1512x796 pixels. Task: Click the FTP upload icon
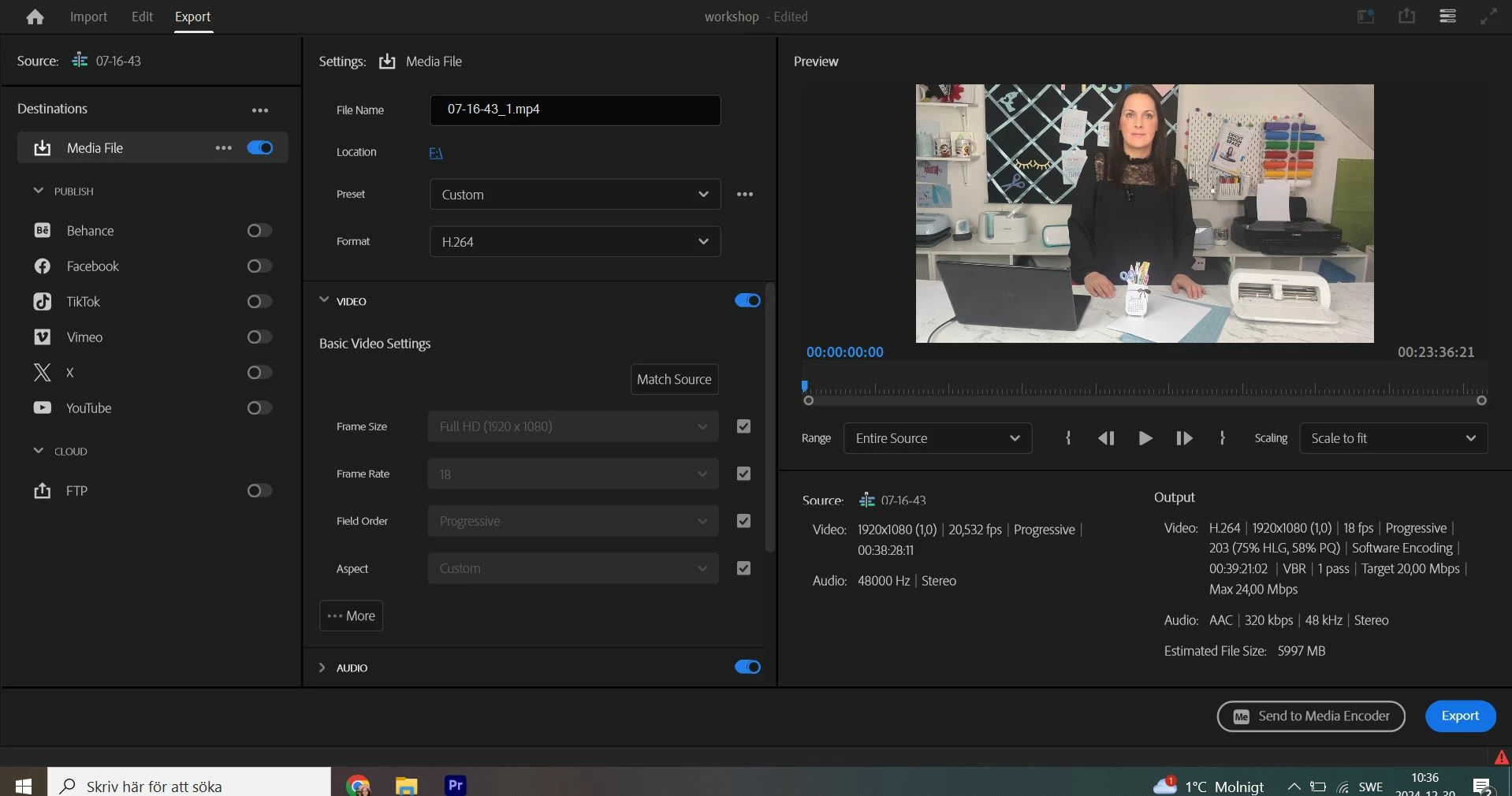pos(43,491)
